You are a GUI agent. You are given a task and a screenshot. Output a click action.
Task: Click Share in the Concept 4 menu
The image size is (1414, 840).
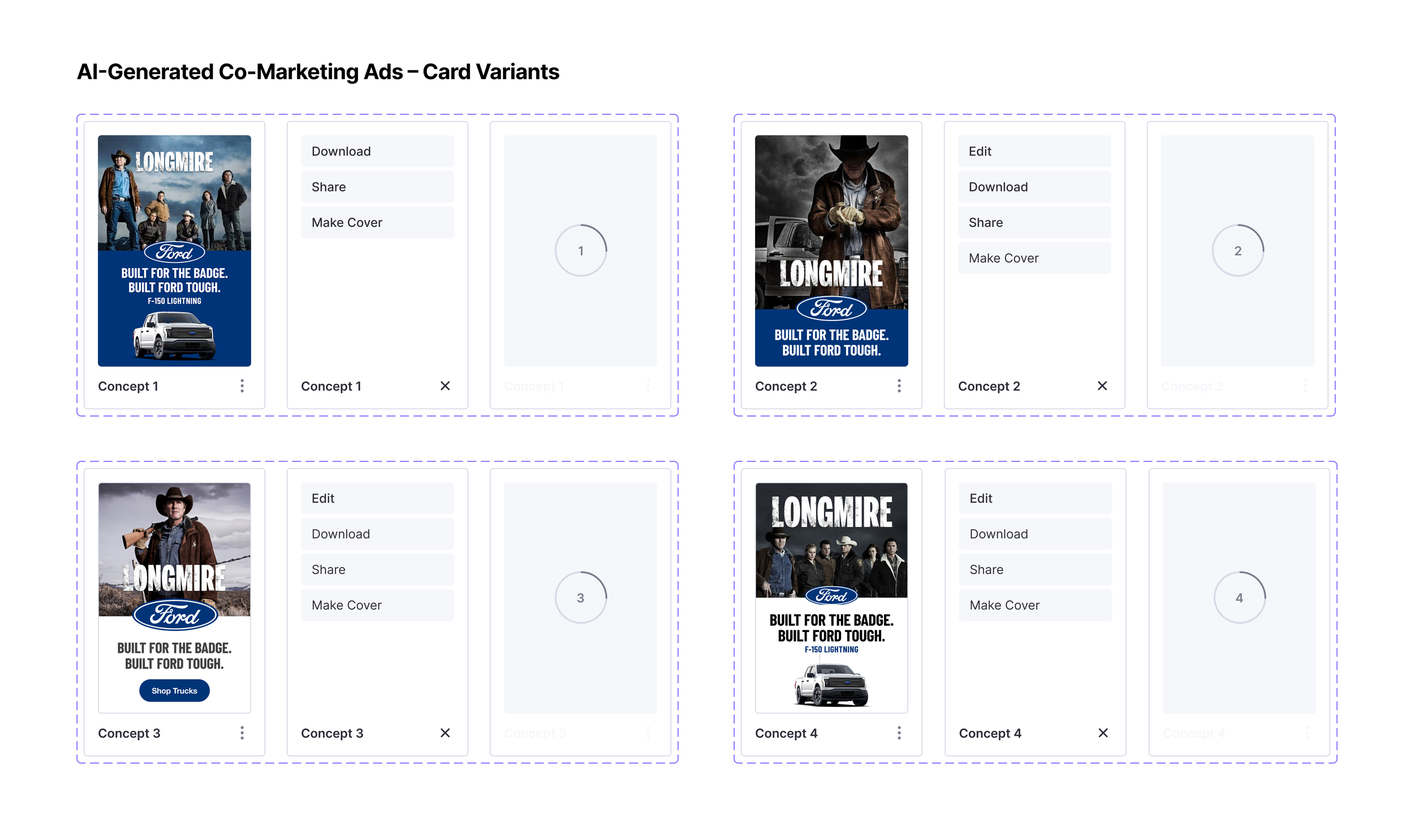click(x=1035, y=569)
